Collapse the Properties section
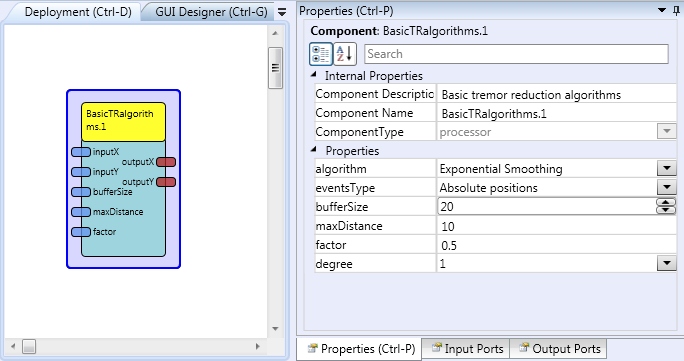 [314, 150]
